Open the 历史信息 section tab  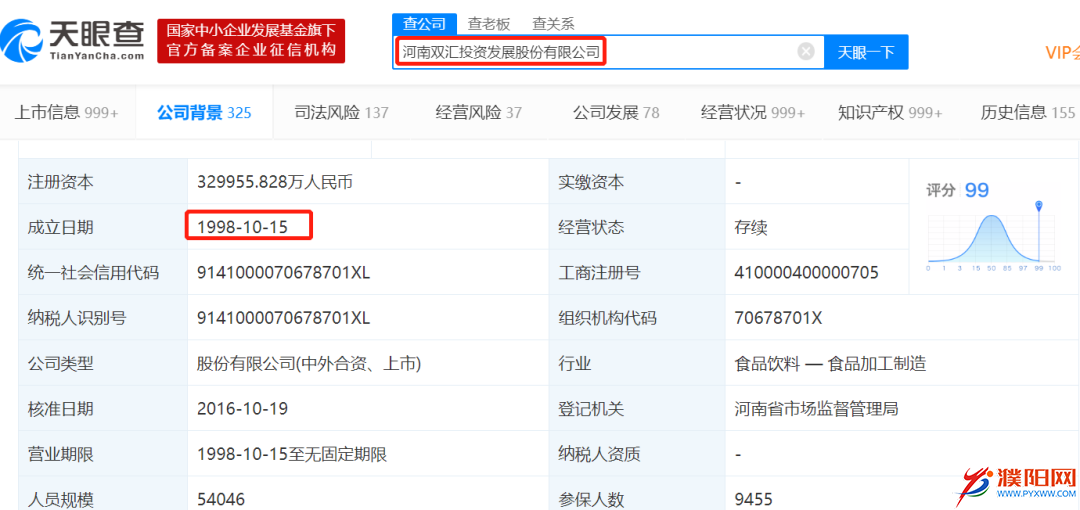coord(1028,112)
